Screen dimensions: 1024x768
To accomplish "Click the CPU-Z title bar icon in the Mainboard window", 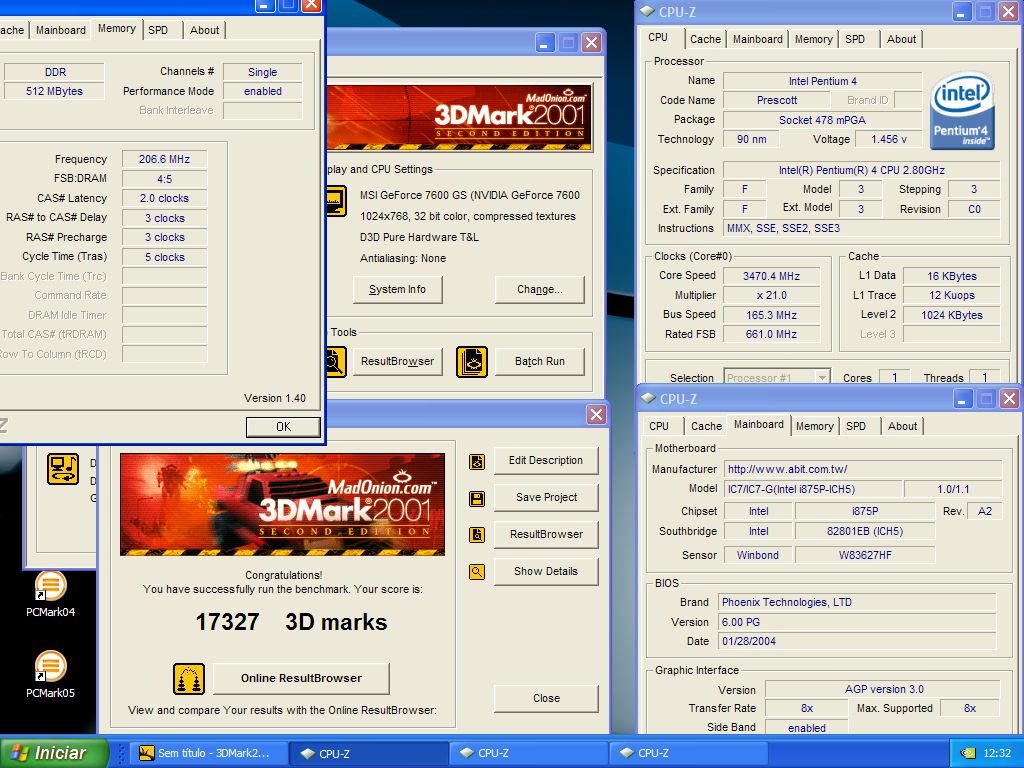I will 648,398.
